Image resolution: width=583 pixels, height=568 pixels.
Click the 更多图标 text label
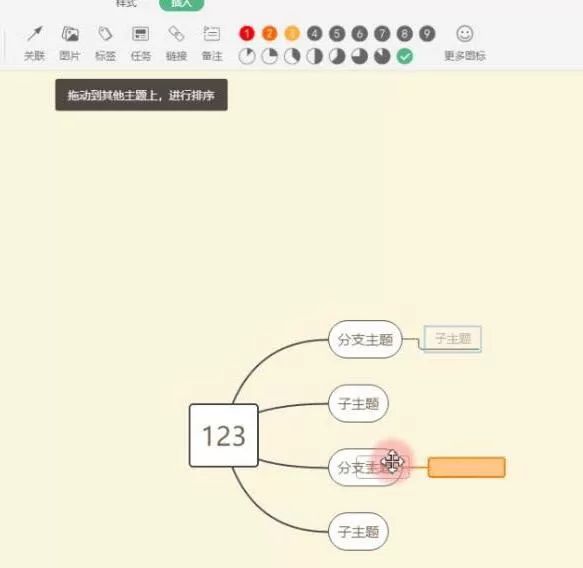pyautogui.click(x=465, y=56)
